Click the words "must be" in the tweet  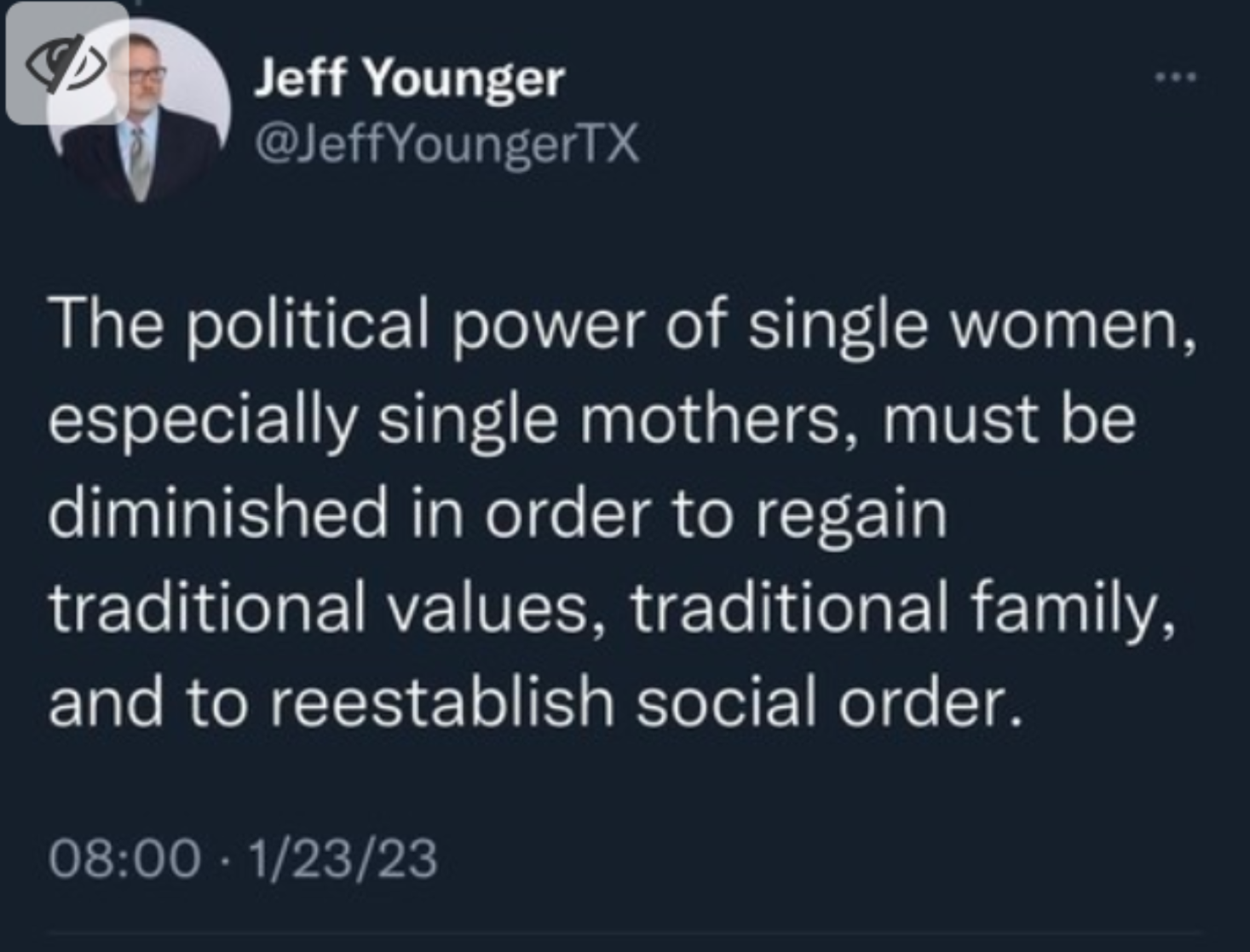(1008, 420)
